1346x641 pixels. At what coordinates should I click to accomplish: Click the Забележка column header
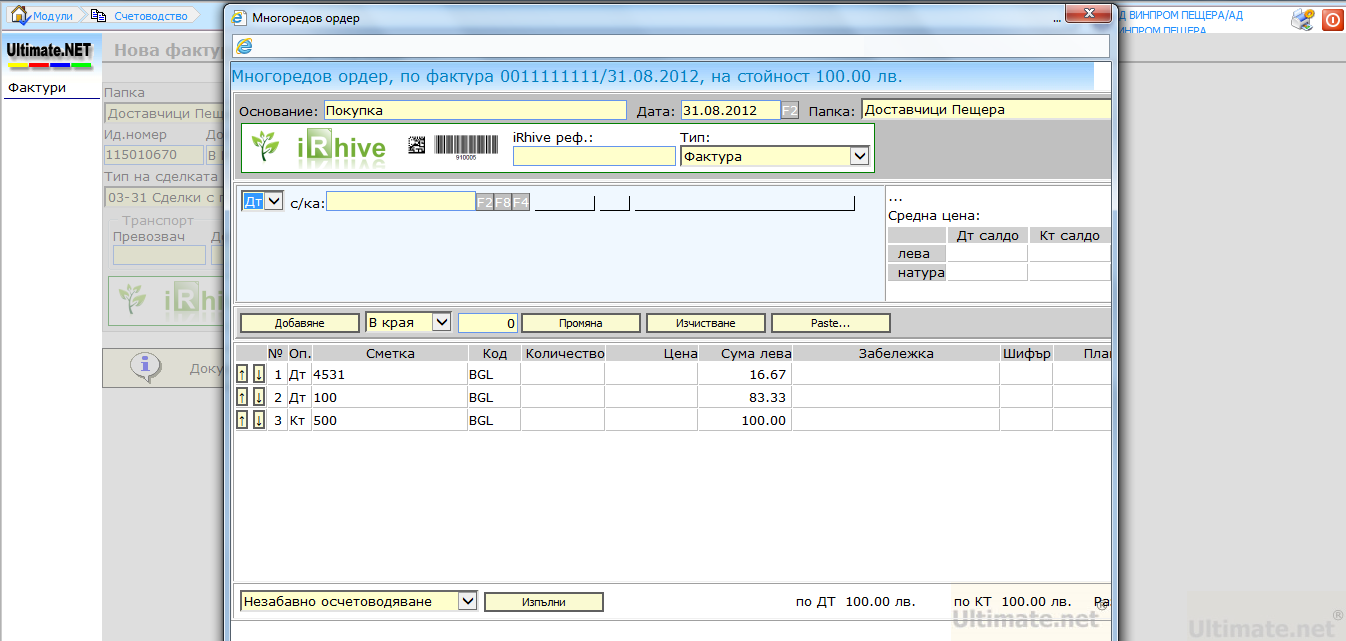896,353
